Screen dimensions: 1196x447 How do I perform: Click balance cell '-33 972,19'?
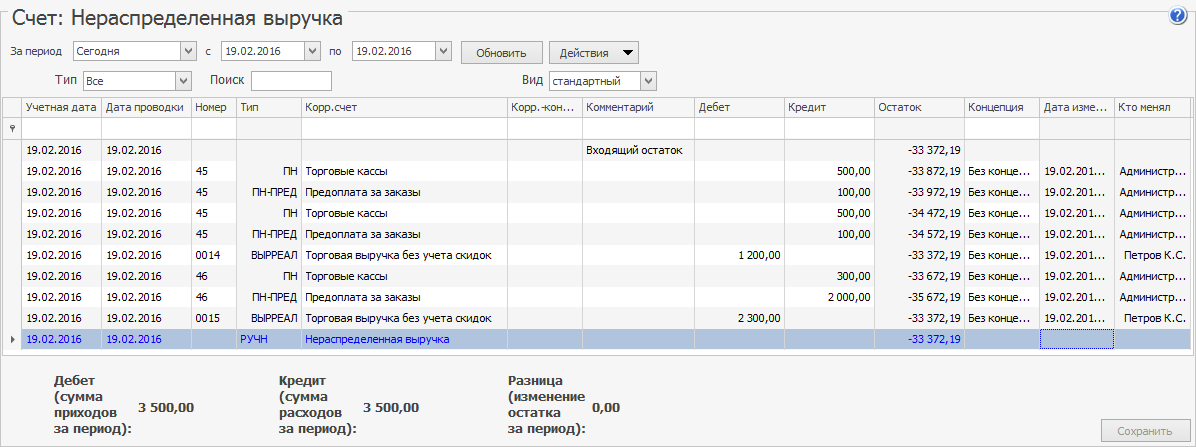(x=919, y=192)
